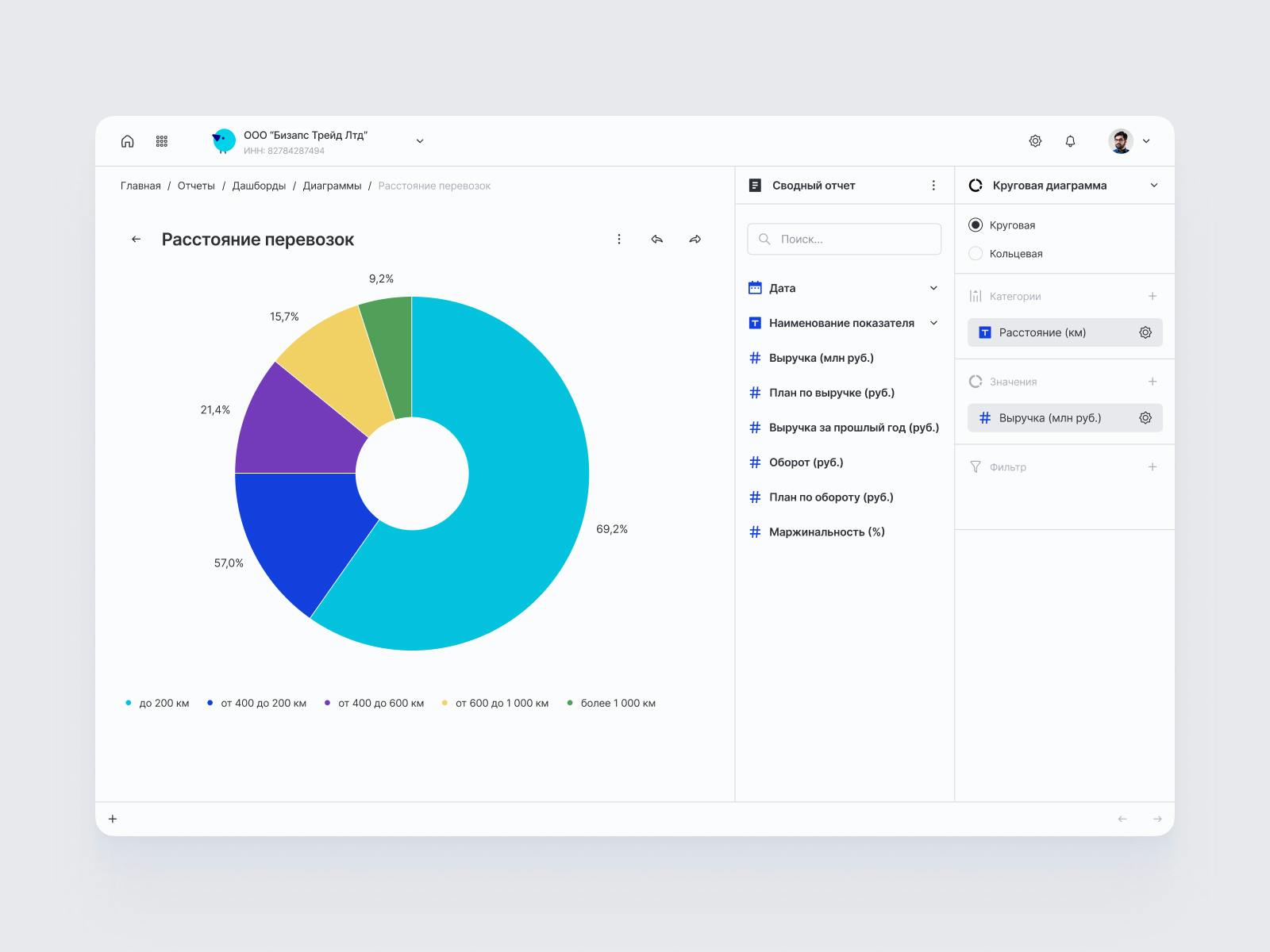Viewport: 1270px width, 952px height.
Task: Expand Наименование показателя field chevron
Action: tap(933, 323)
